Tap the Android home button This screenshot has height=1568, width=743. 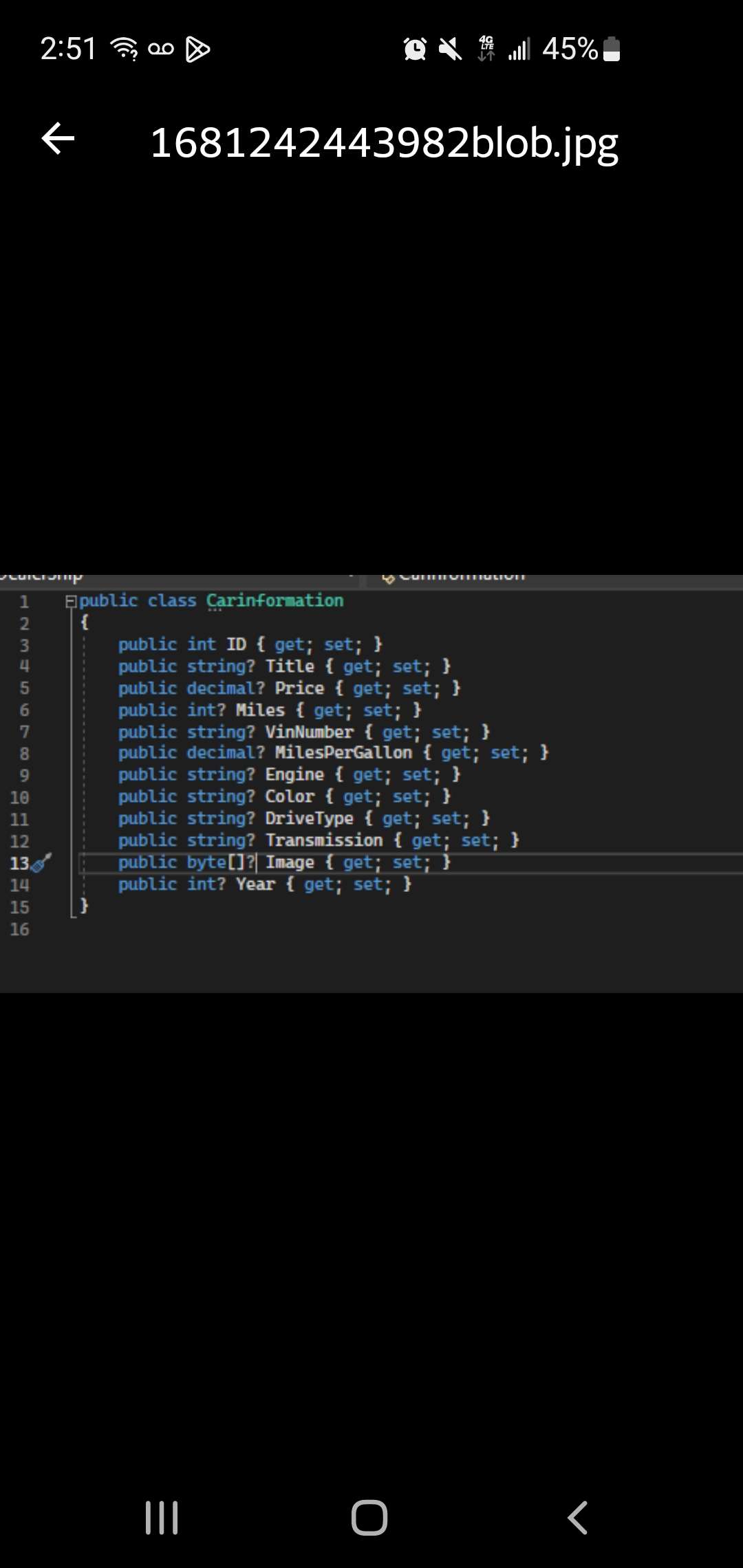click(369, 1517)
